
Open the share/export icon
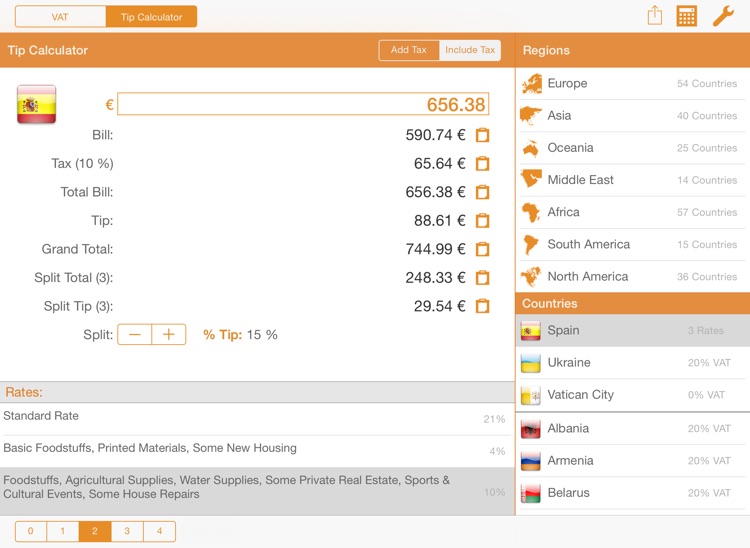click(x=654, y=15)
